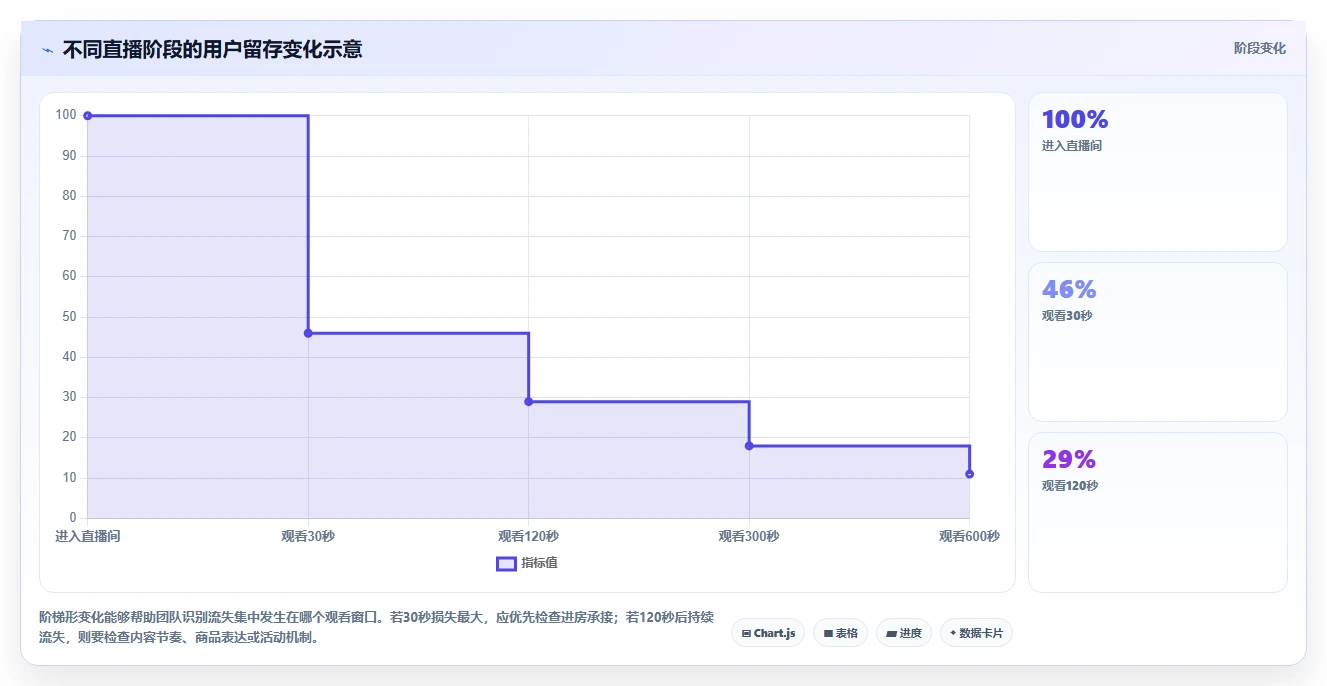This screenshot has height=686, width=1327.
Task: Click the 阶段变化 label in the header
Action: pos(1259,48)
